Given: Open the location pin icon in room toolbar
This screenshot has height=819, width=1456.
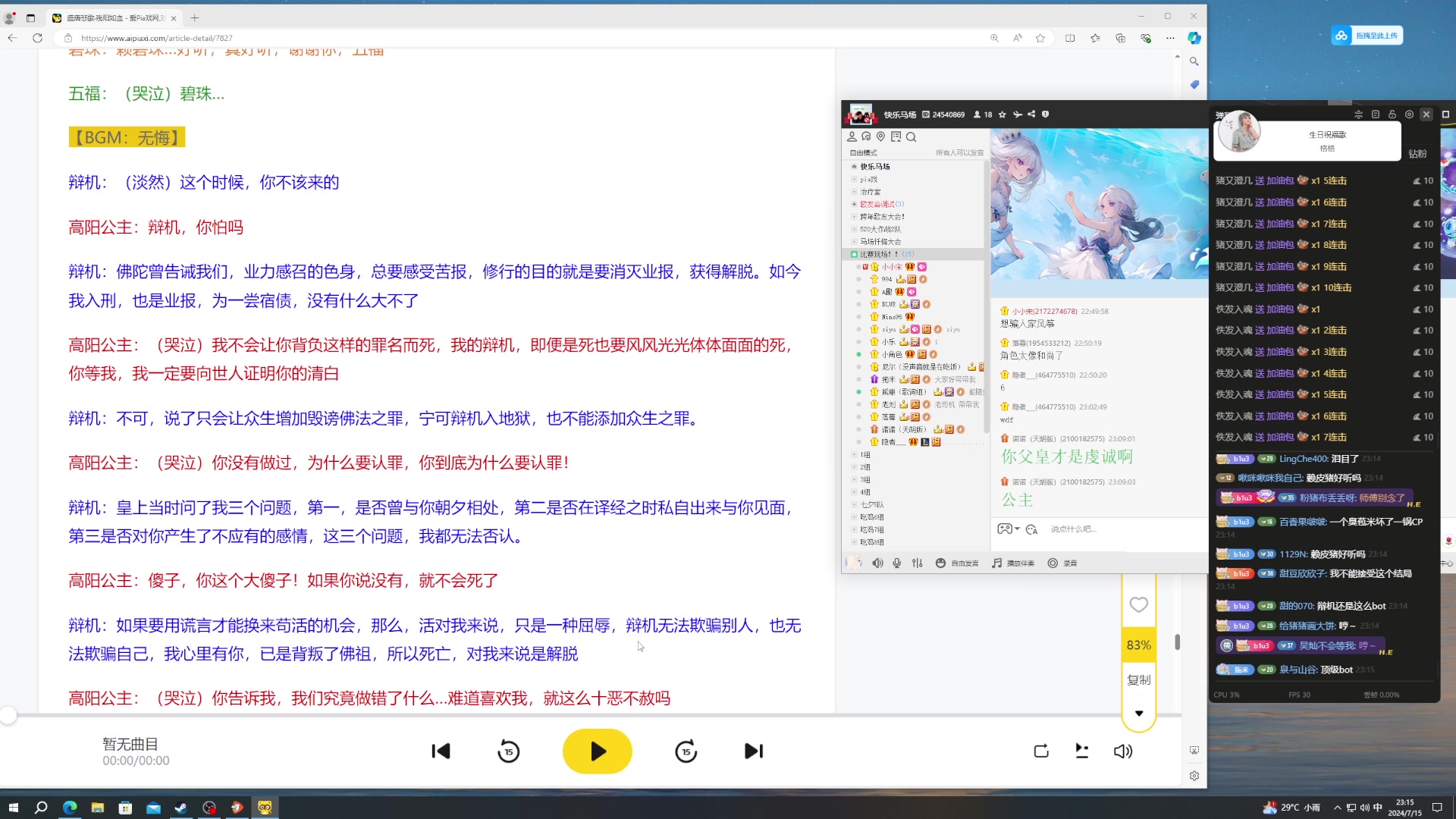Looking at the screenshot, I should pos(880,137).
